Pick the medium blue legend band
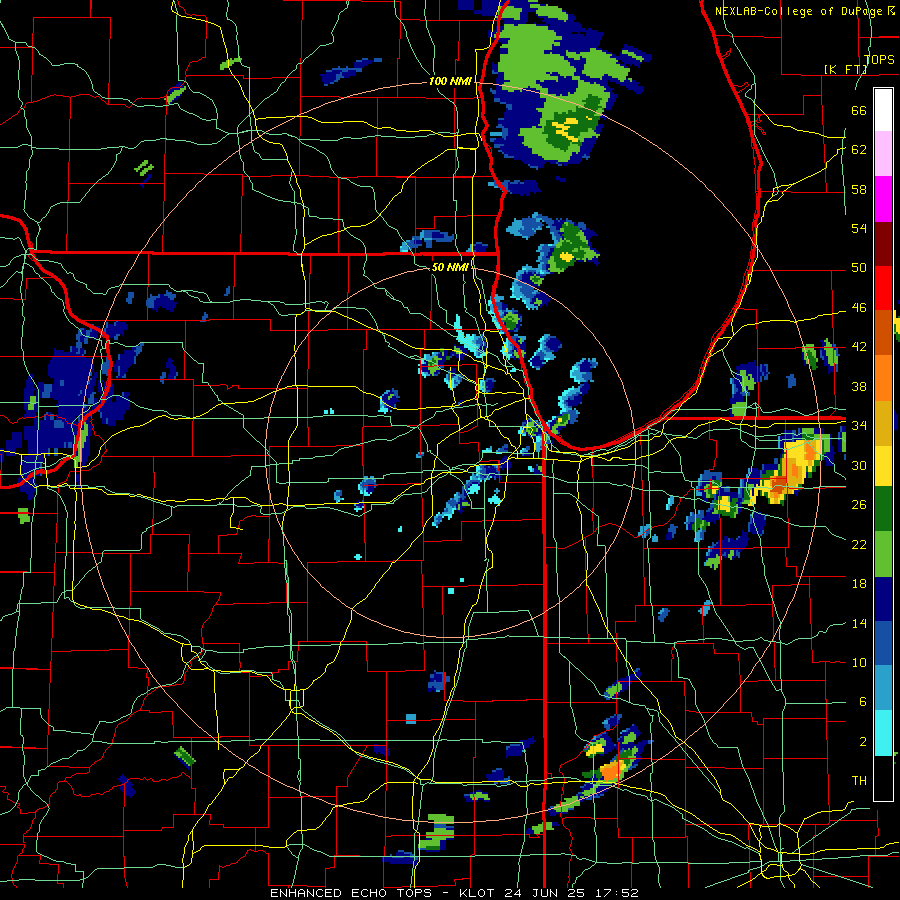 (x=883, y=643)
